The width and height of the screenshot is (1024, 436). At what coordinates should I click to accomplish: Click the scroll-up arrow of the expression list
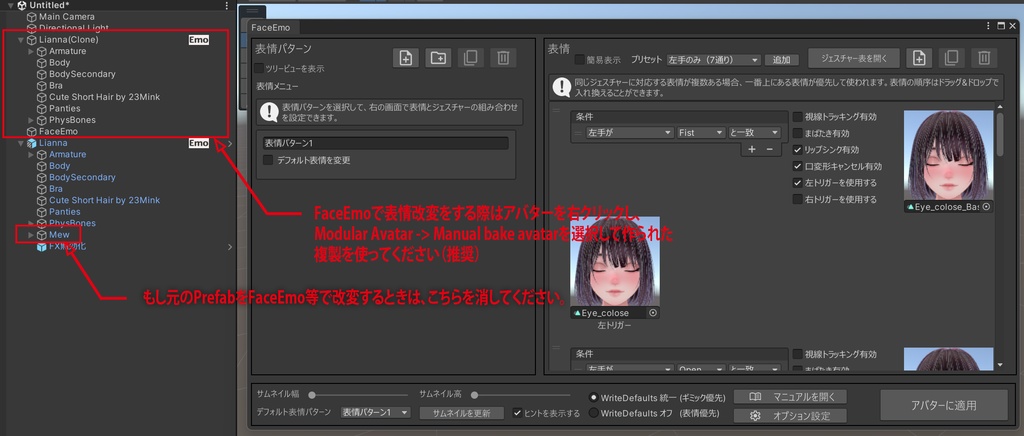999,106
